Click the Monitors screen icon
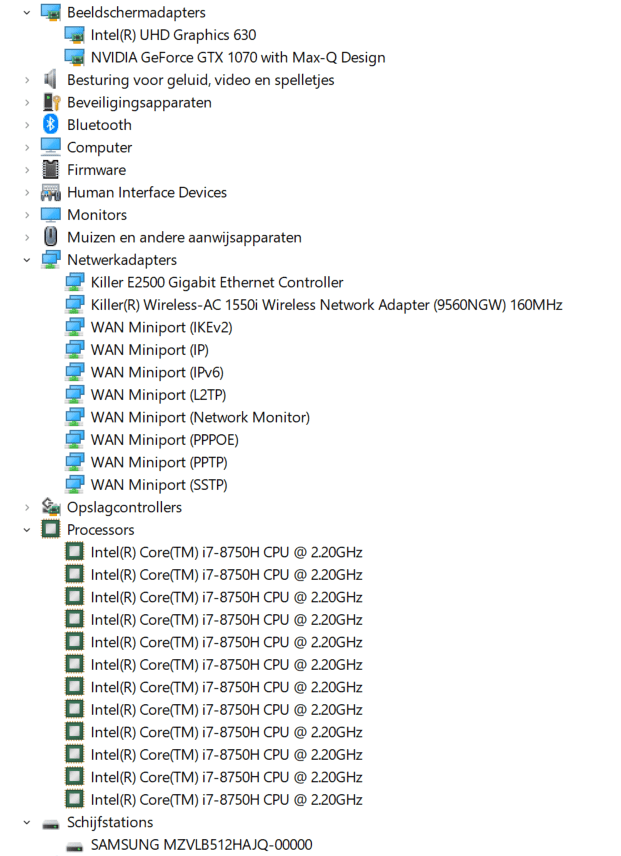621x856 pixels. tap(51, 215)
